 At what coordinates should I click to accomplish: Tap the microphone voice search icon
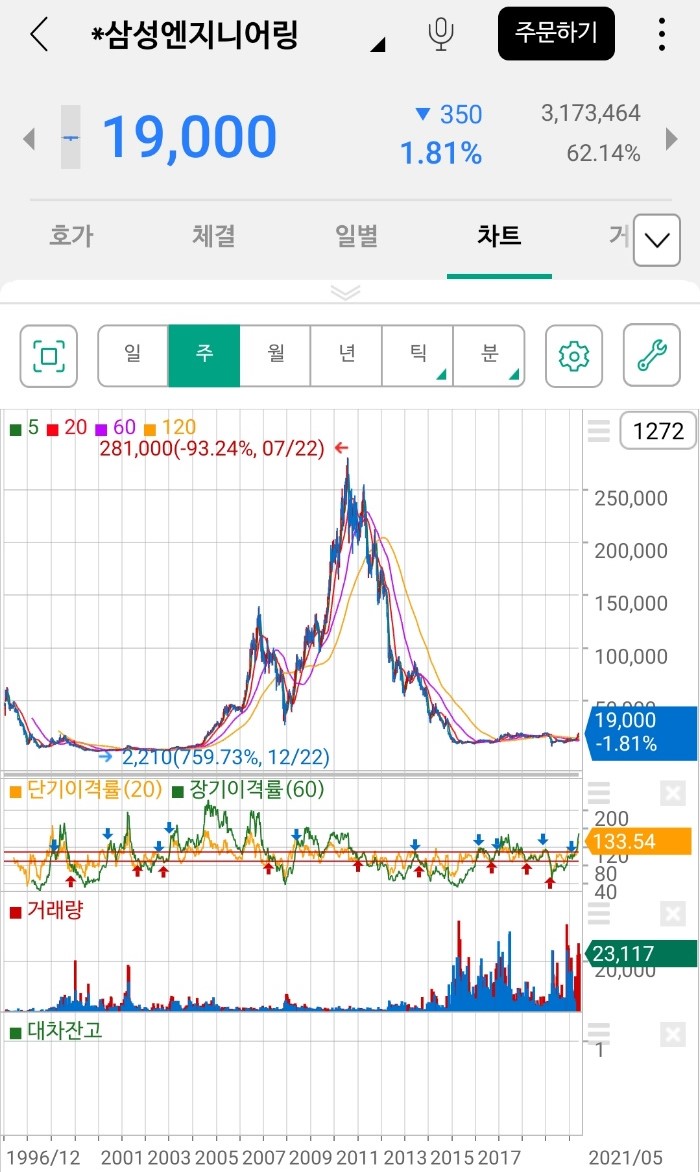tap(441, 34)
